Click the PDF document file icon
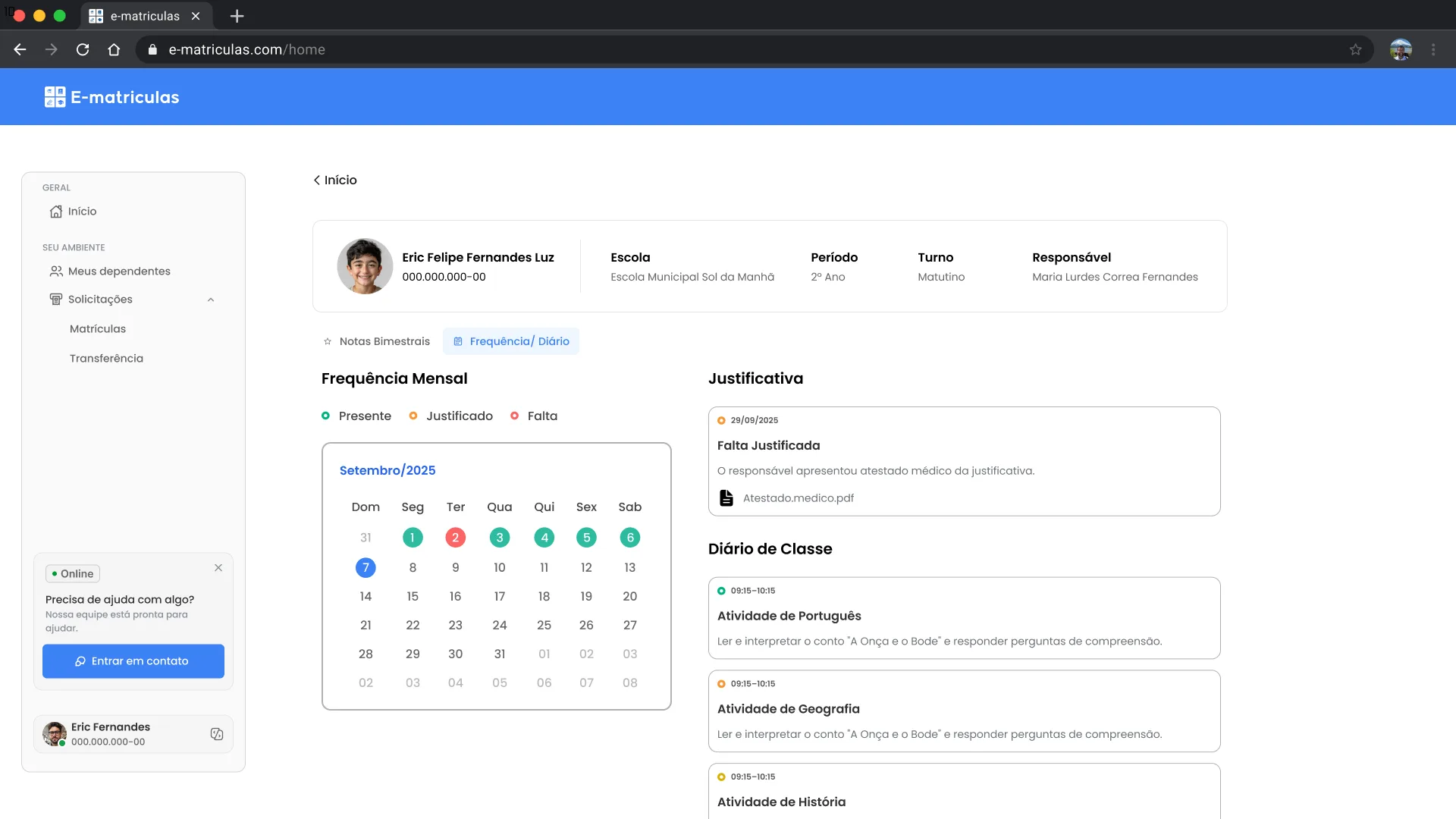Screen dimensions: 1456x819 pos(726,498)
